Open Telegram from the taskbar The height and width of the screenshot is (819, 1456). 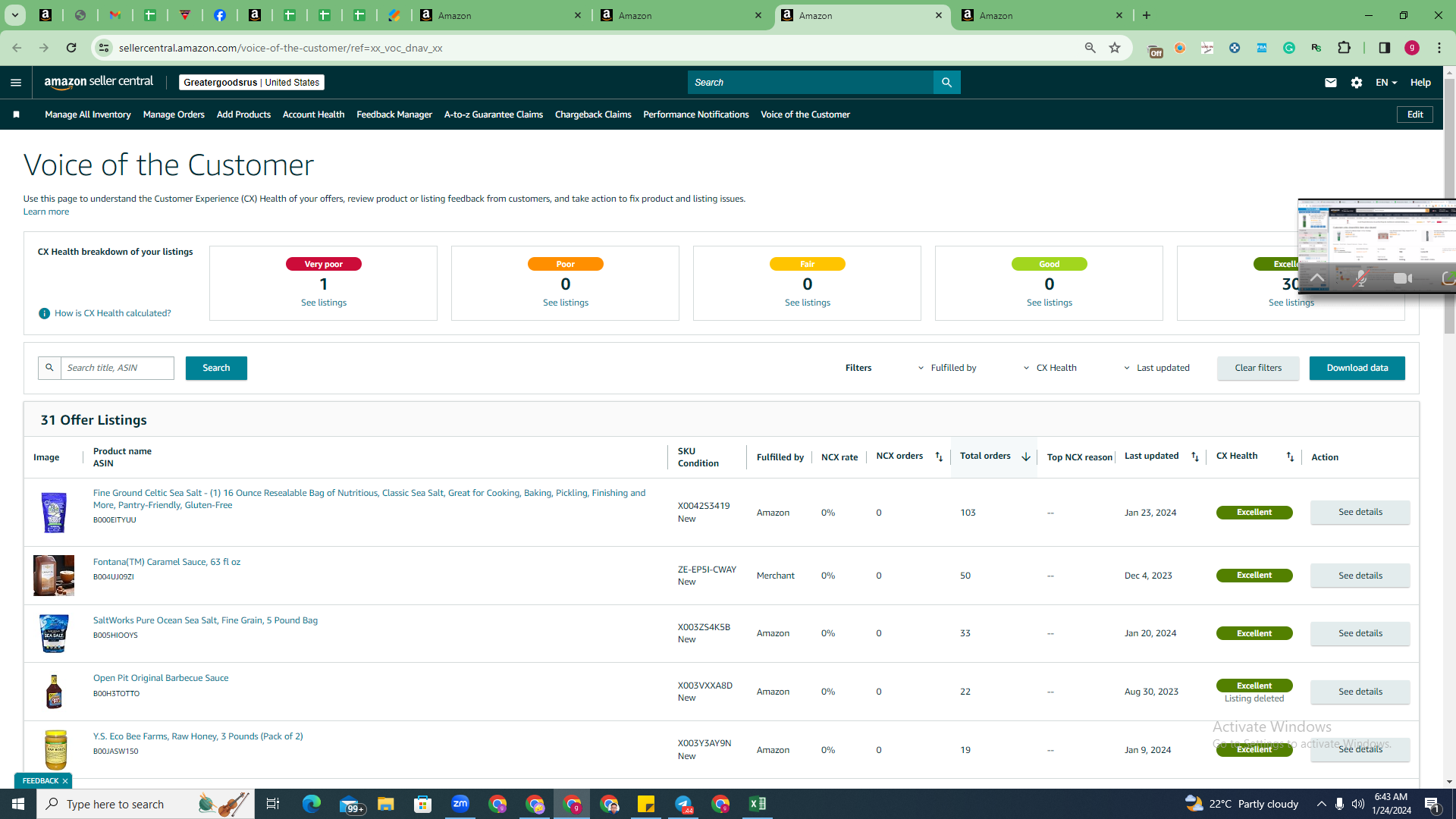[x=683, y=804]
